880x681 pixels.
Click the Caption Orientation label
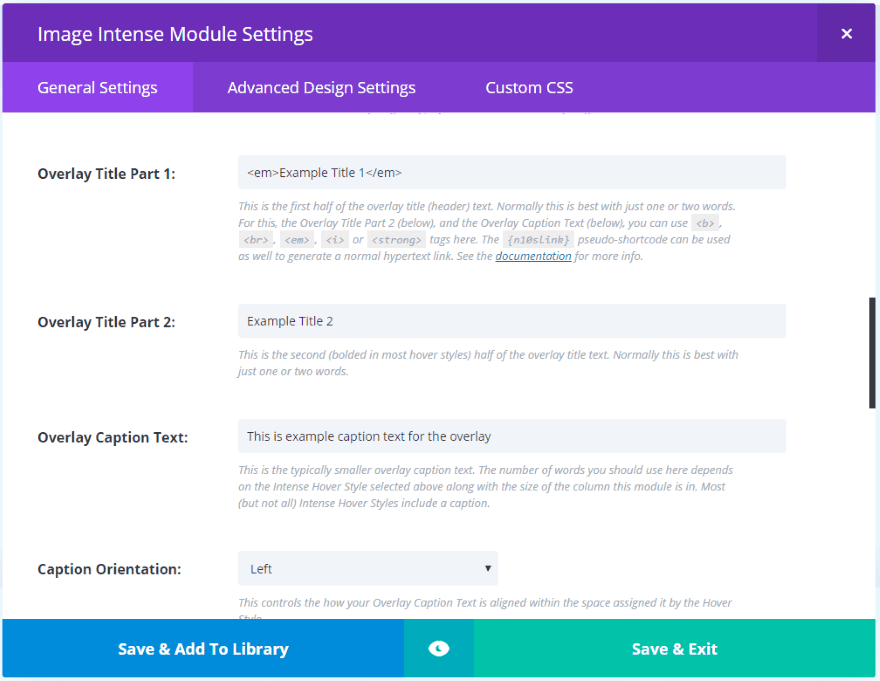(x=109, y=569)
